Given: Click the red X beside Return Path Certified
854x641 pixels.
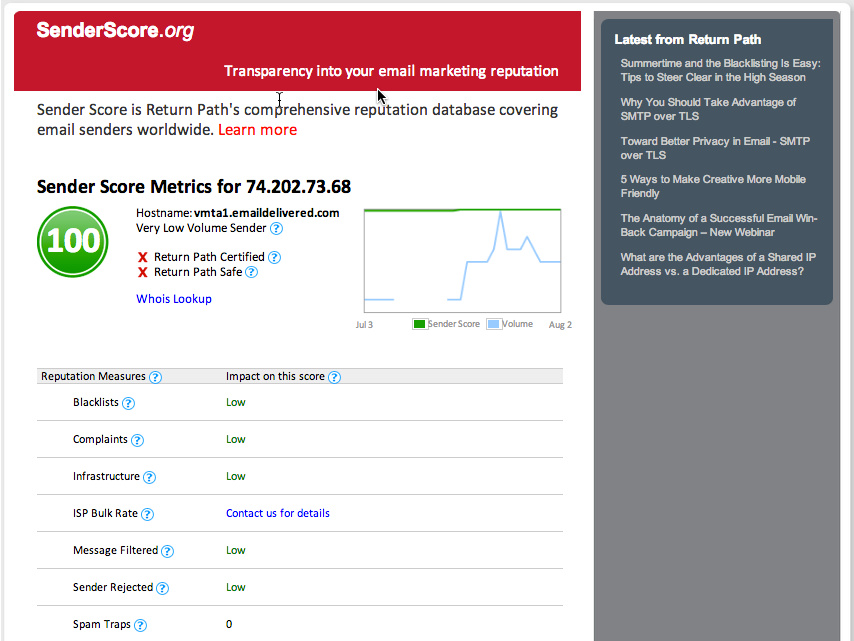Looking at the screenshot, I should pos(143,257).
